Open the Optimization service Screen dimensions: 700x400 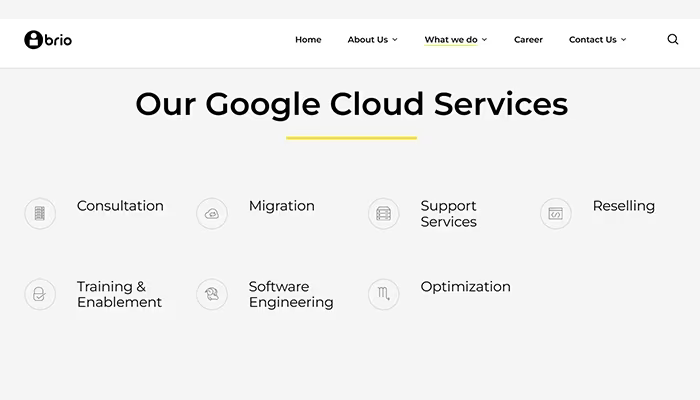tap(466, 287)
